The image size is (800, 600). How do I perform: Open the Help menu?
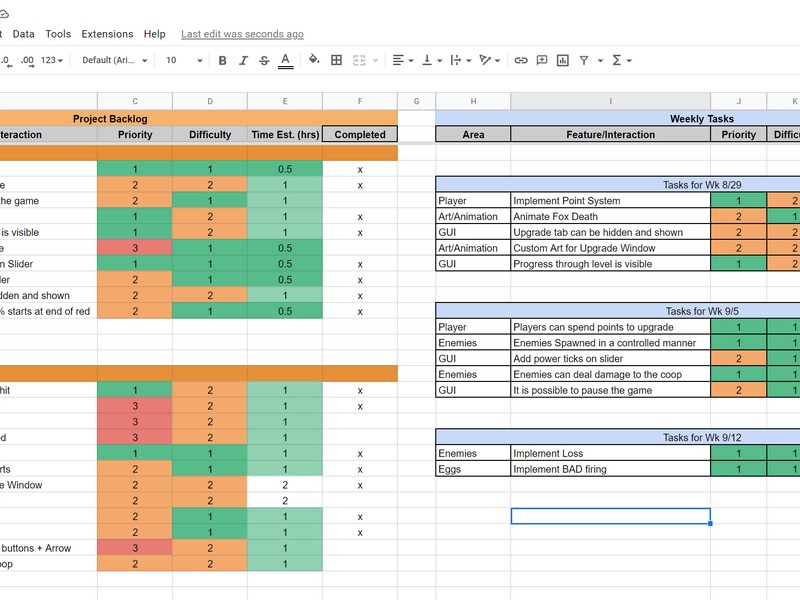155,34
